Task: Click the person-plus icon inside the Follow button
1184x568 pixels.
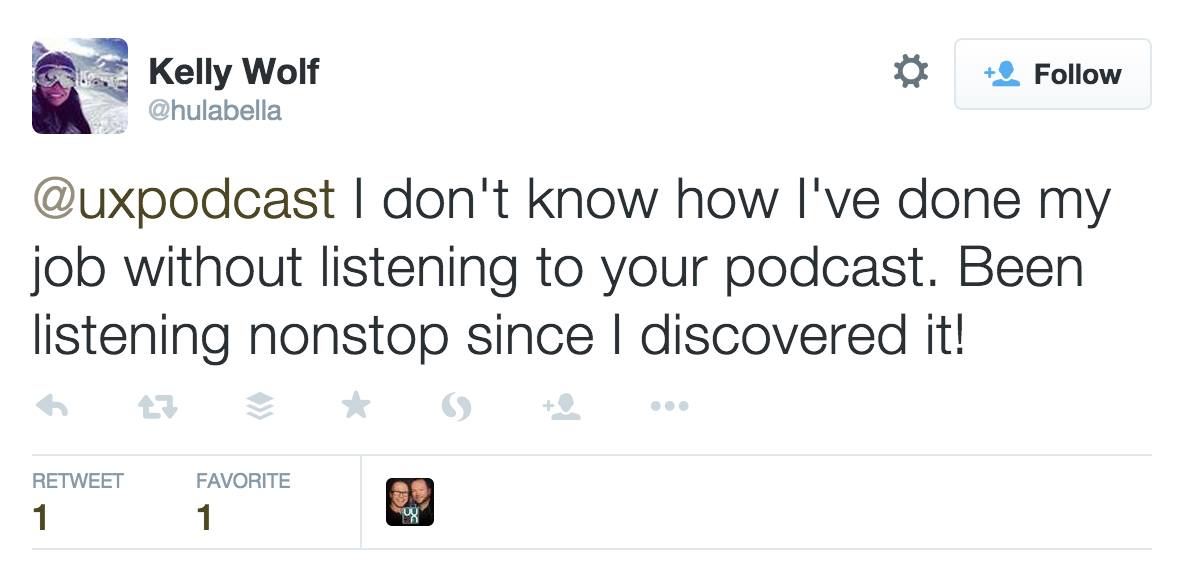Action: (1002, 74)
